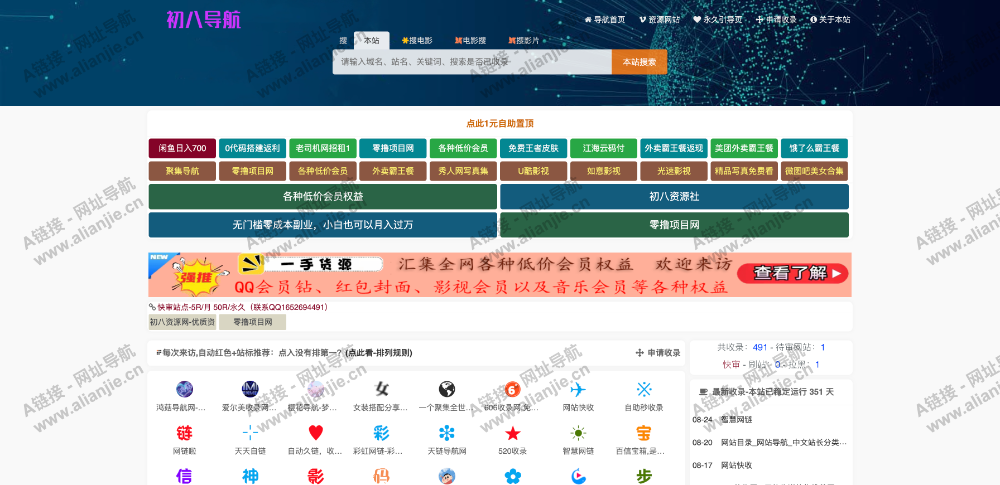The height and width of the screenshot is (485, 1000).
Task: Open the 爱尔美收录网 site icon
Action: pyautogui.click(x=250, y=389)
